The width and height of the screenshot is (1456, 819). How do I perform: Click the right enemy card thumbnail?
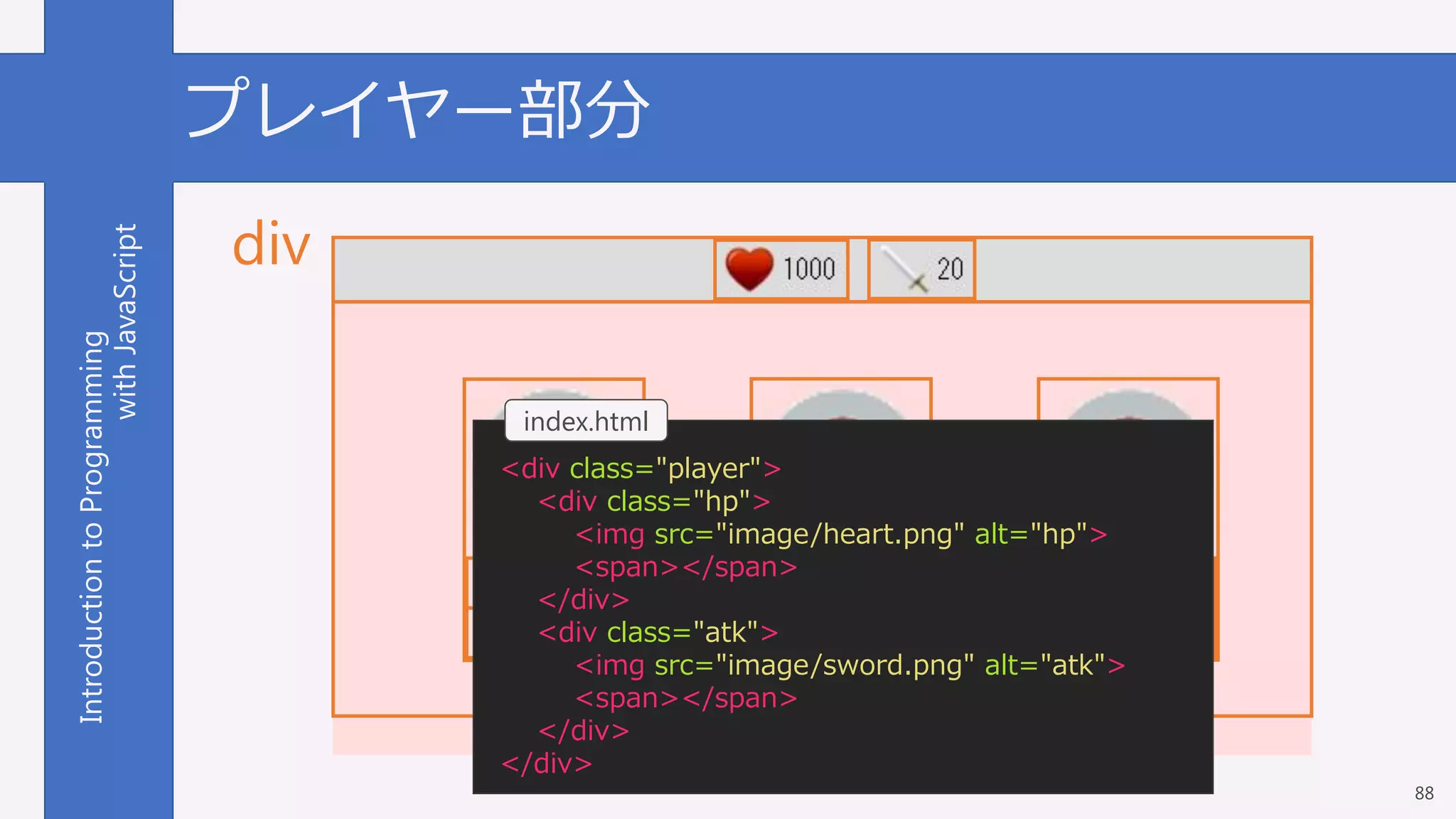(x=1128, y=400)
